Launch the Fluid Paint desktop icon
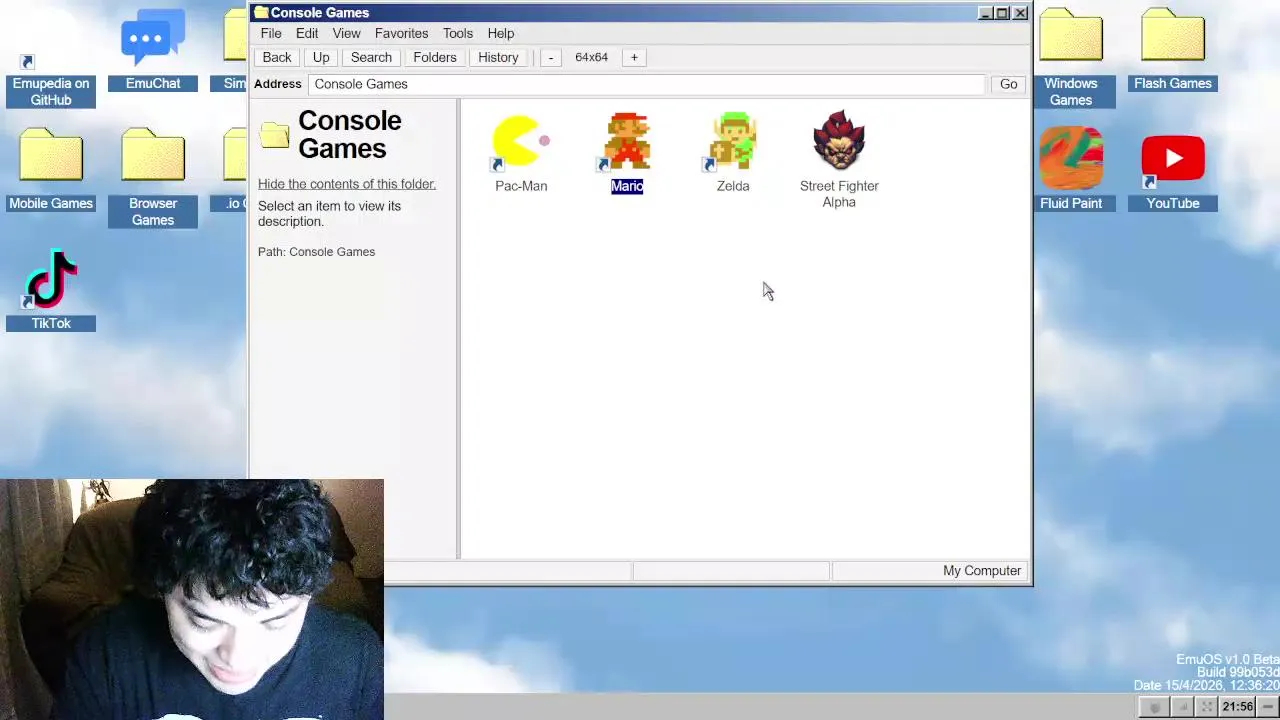The width and height of the screenshot is (1280, 720). click(1071, 170)
